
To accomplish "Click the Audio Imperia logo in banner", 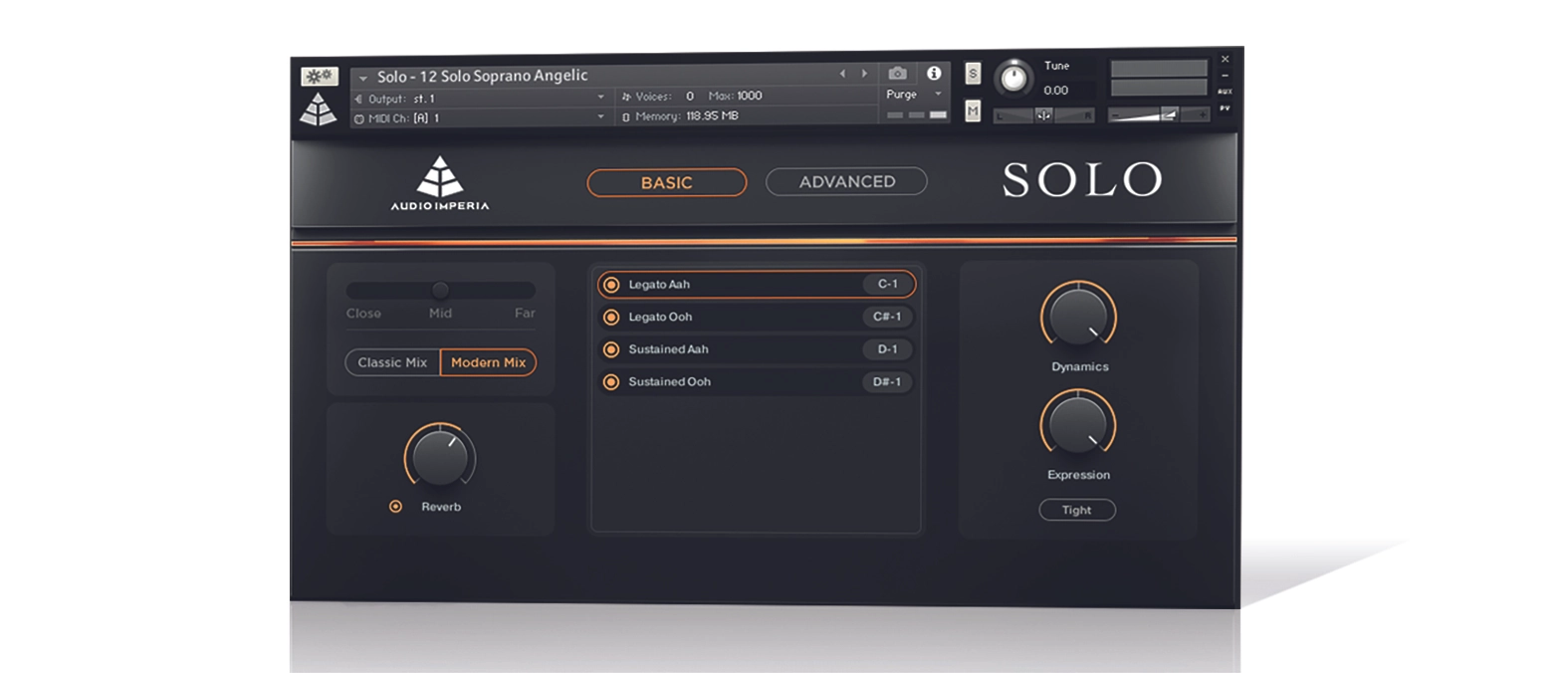I will tap(440, 183).
